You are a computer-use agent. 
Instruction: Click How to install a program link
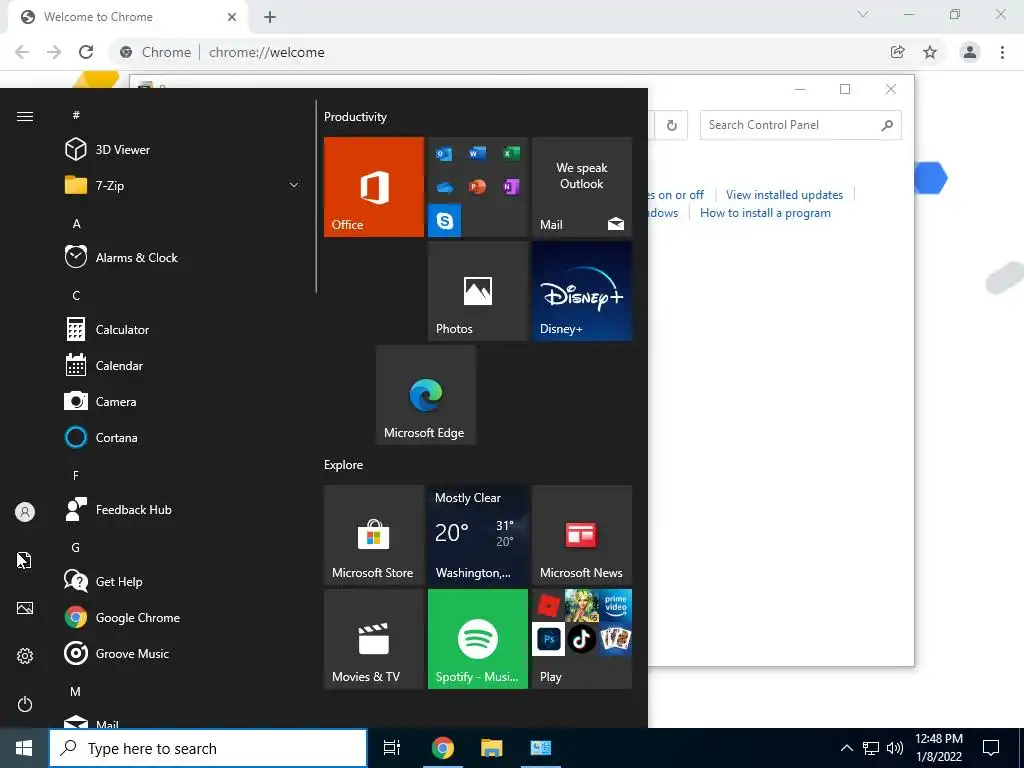click(x=765, y=213)
